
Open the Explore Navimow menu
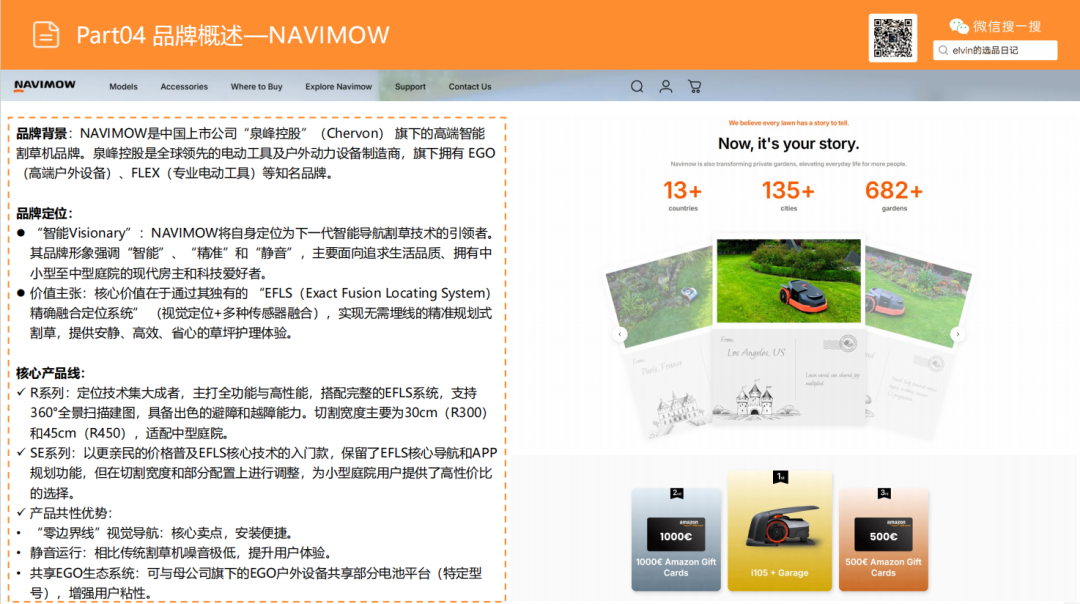click(338, 87)
